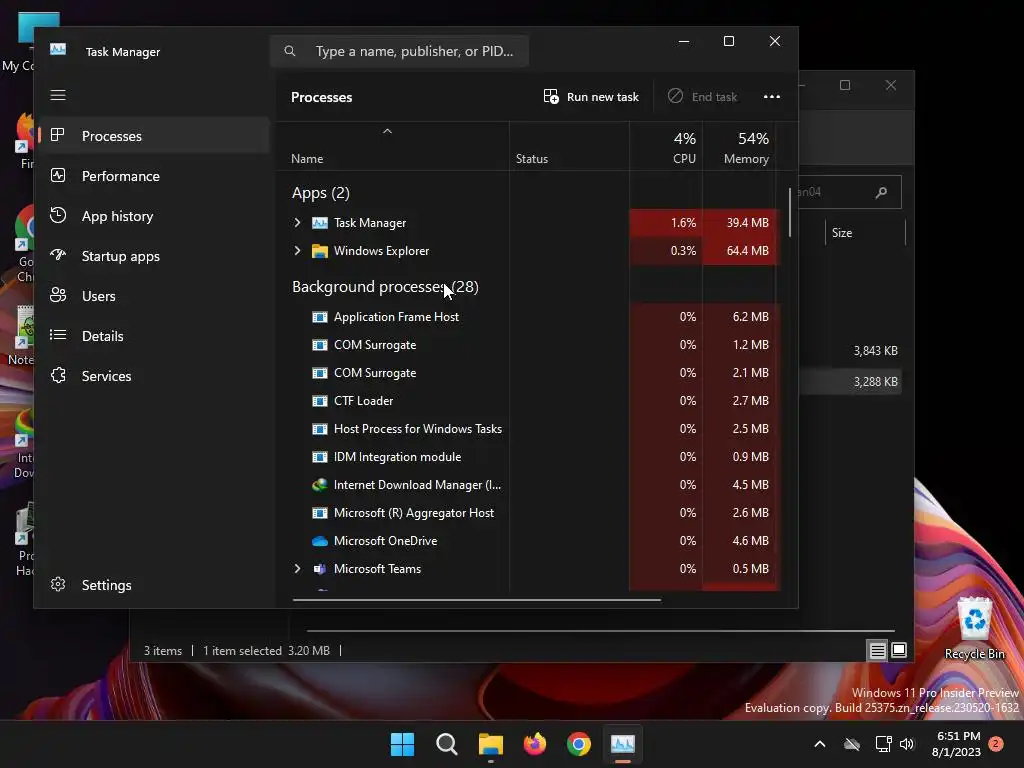Click the Internet Download Manager process icon
This screenshot has width=1024, height=768.
click(x=319, y=485)
